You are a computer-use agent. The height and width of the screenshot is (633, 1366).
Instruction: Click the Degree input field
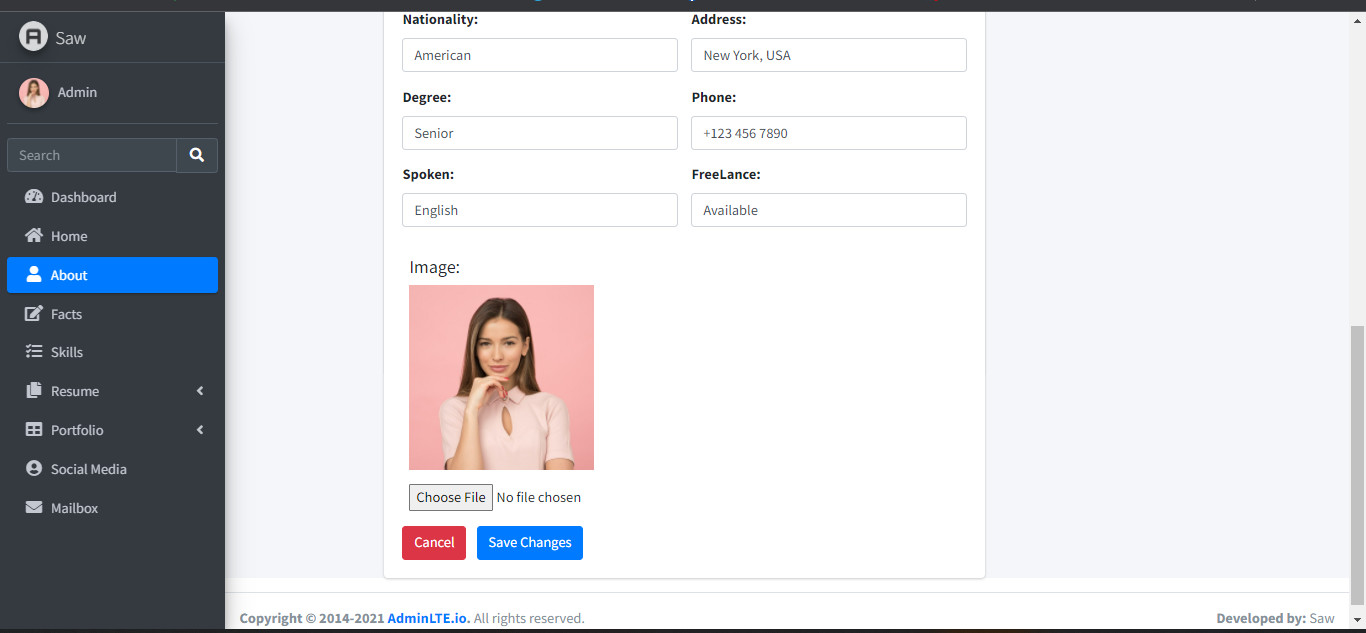point(540,133)
